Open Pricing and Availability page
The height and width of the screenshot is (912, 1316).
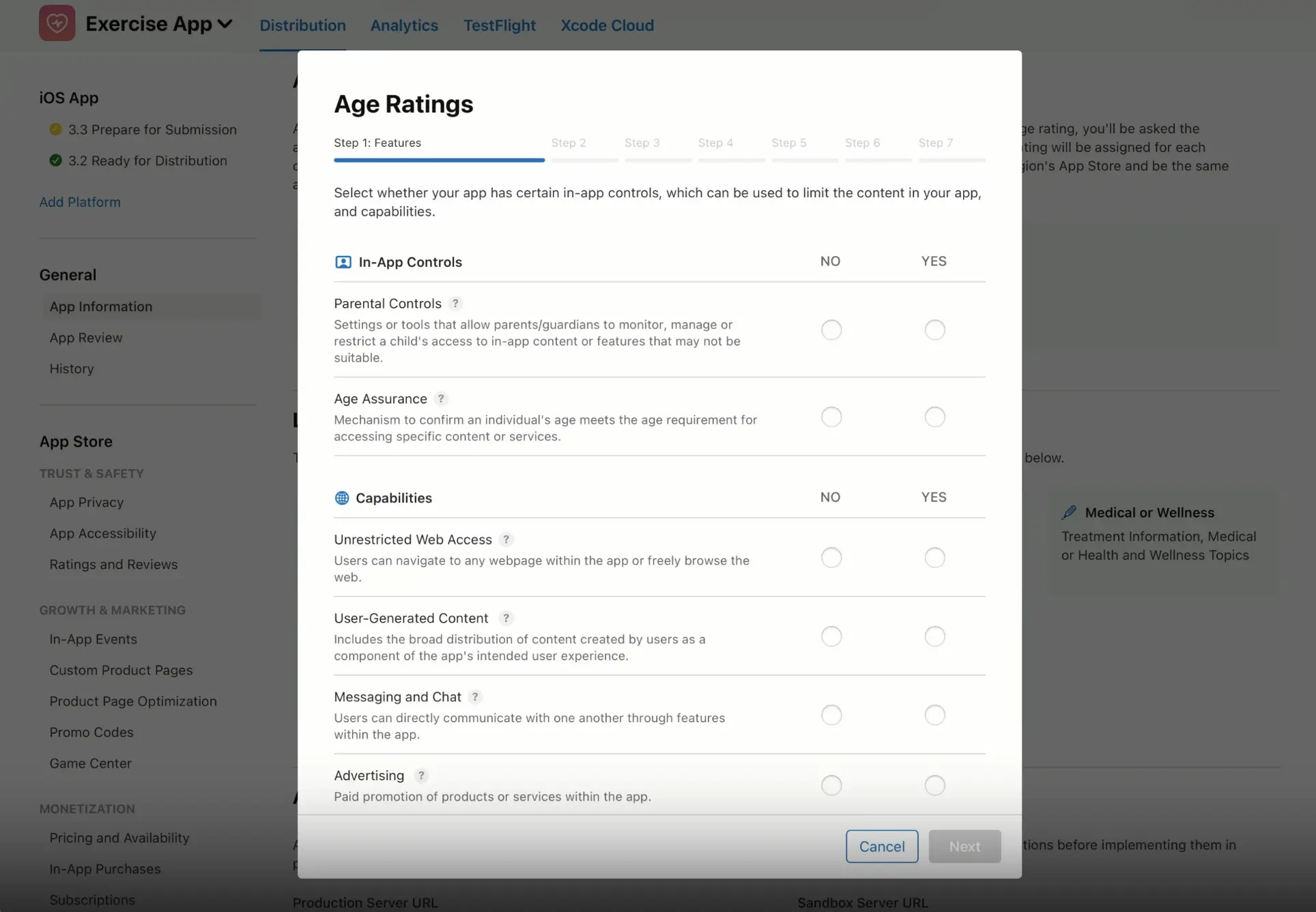coord(119,838)
